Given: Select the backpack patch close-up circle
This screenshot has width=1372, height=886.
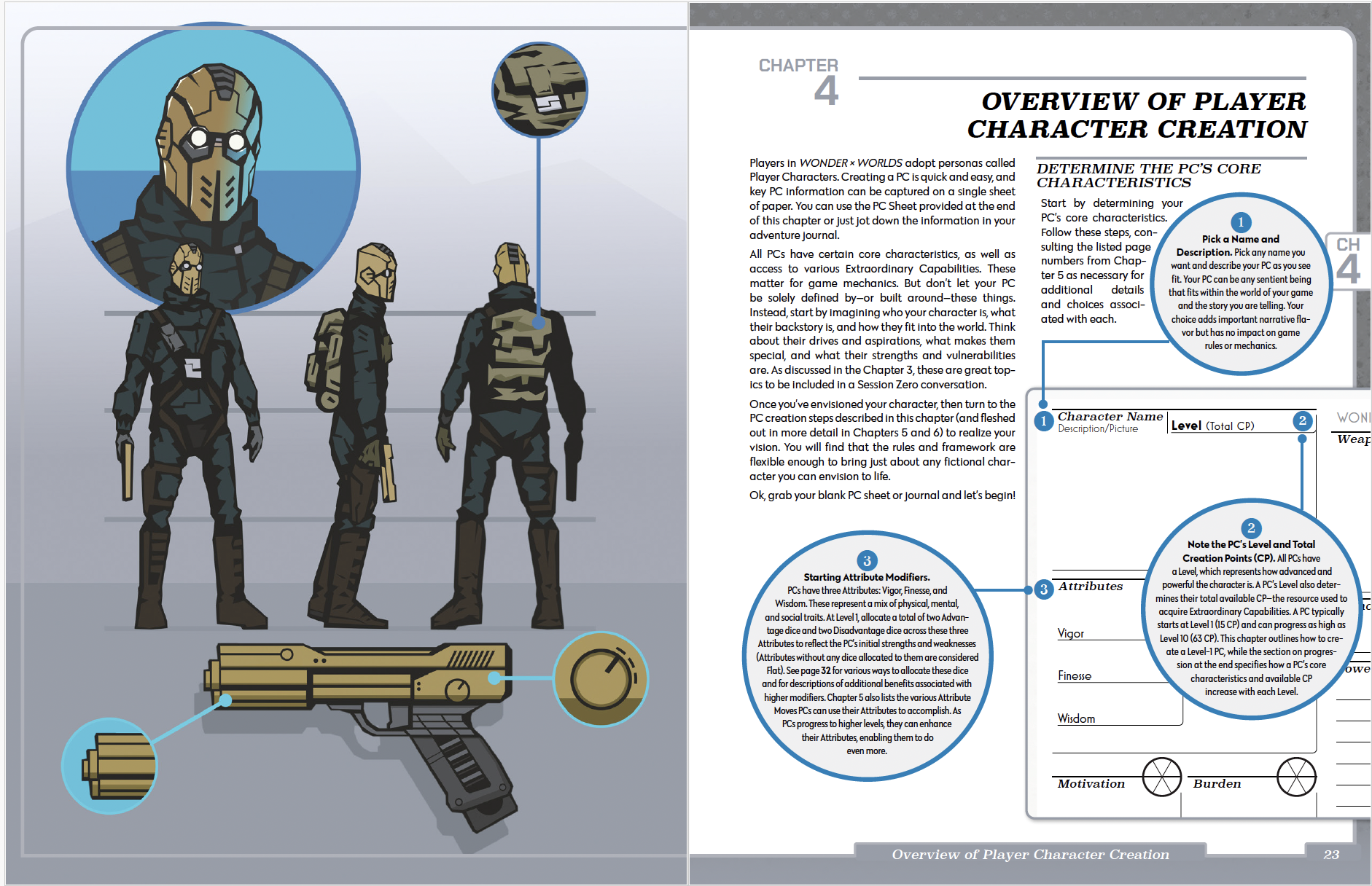Looking at the screenshot, I should [539, 90].
